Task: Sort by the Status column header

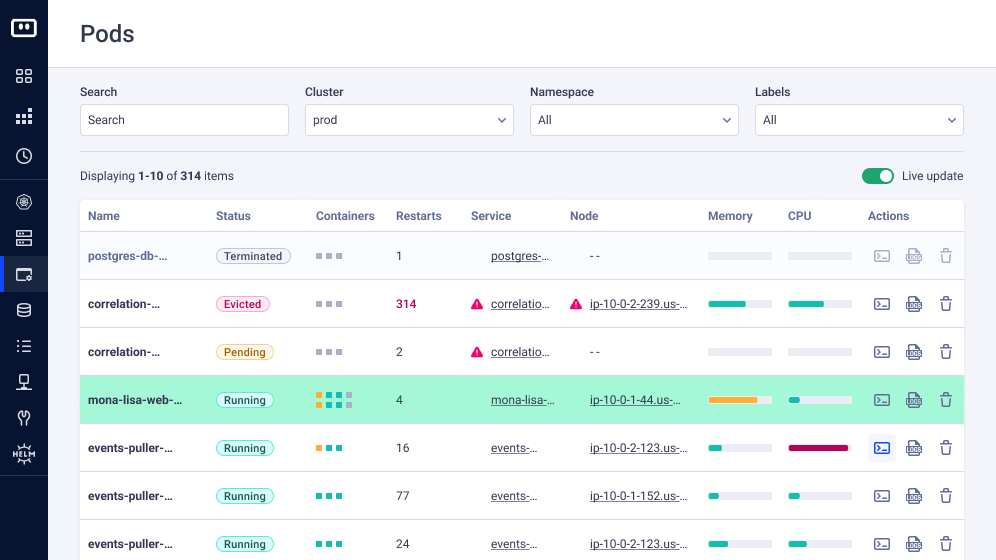Action: pyautogui.click(x=233, y=216)
